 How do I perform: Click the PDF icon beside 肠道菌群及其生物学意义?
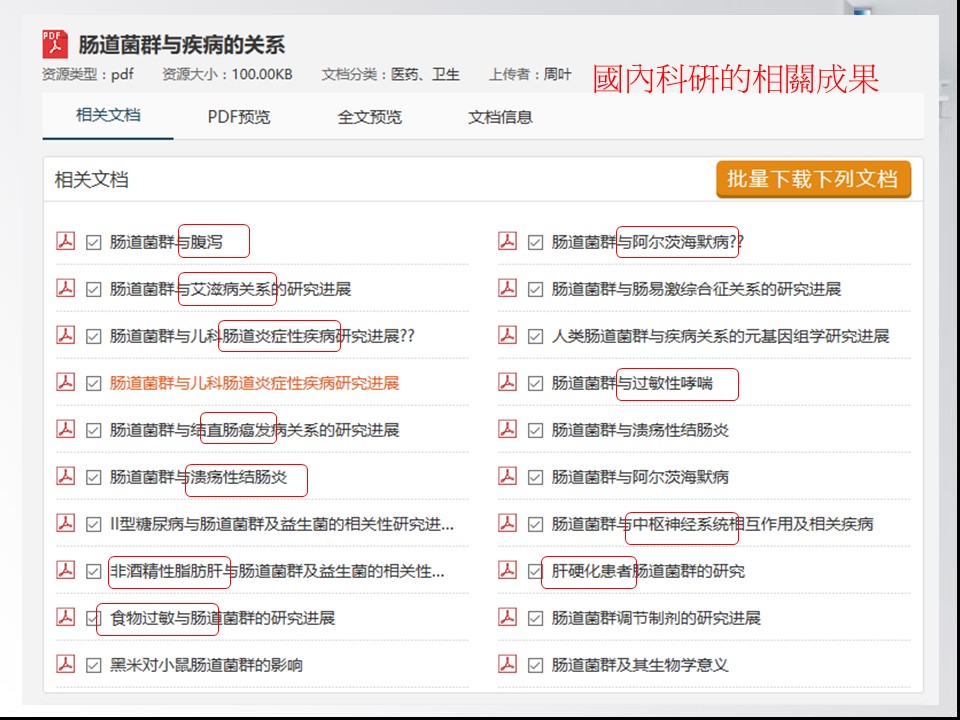pyautogui.click(x=508, y=664)
